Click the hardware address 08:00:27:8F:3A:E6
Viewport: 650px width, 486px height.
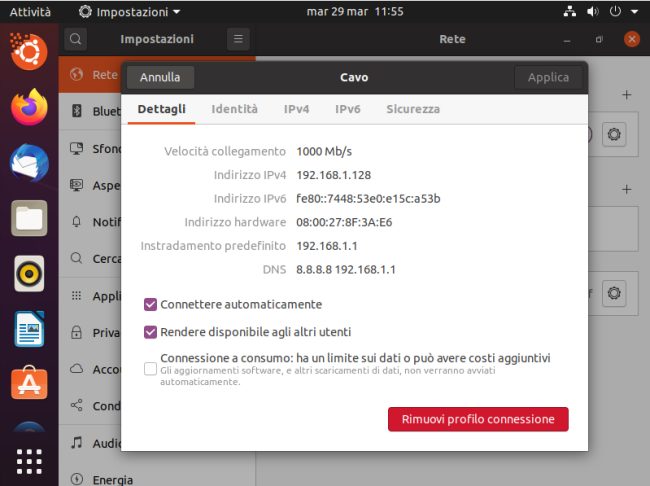pyautogui.click(x=344, y=222)
